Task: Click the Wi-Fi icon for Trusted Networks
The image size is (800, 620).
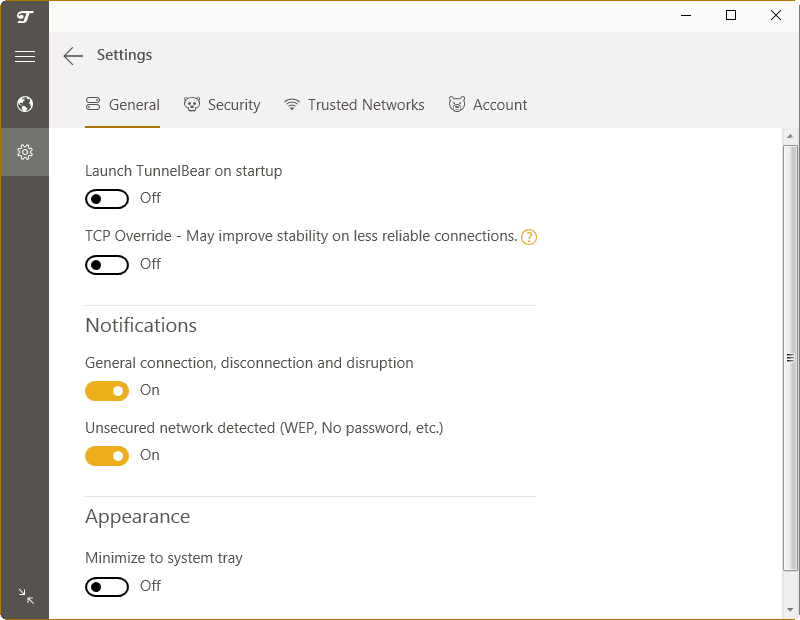Action: click(292, 105)
